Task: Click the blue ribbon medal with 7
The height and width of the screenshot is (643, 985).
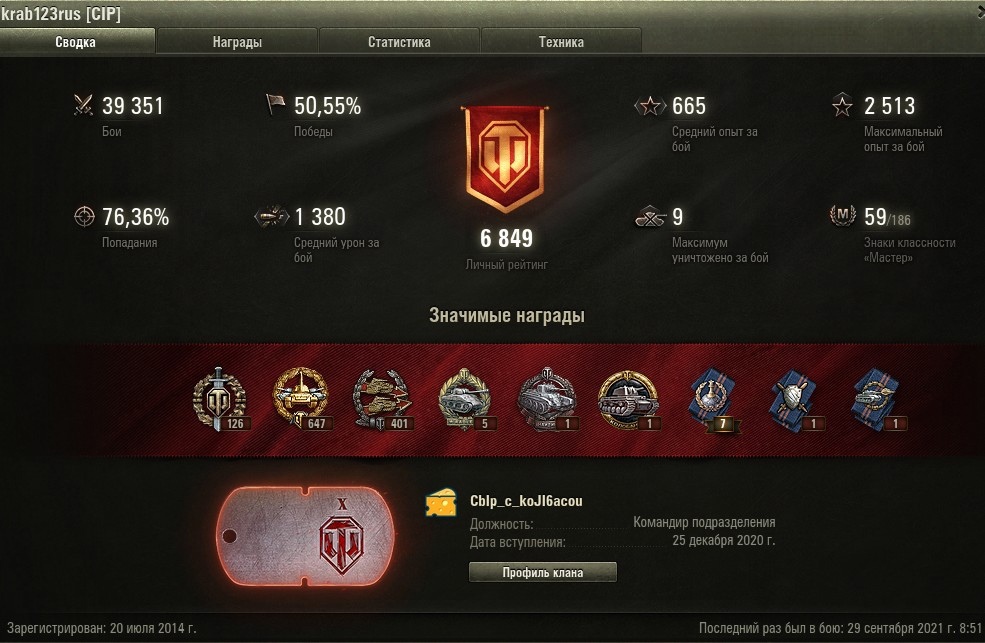Action: tap(712, 401)
